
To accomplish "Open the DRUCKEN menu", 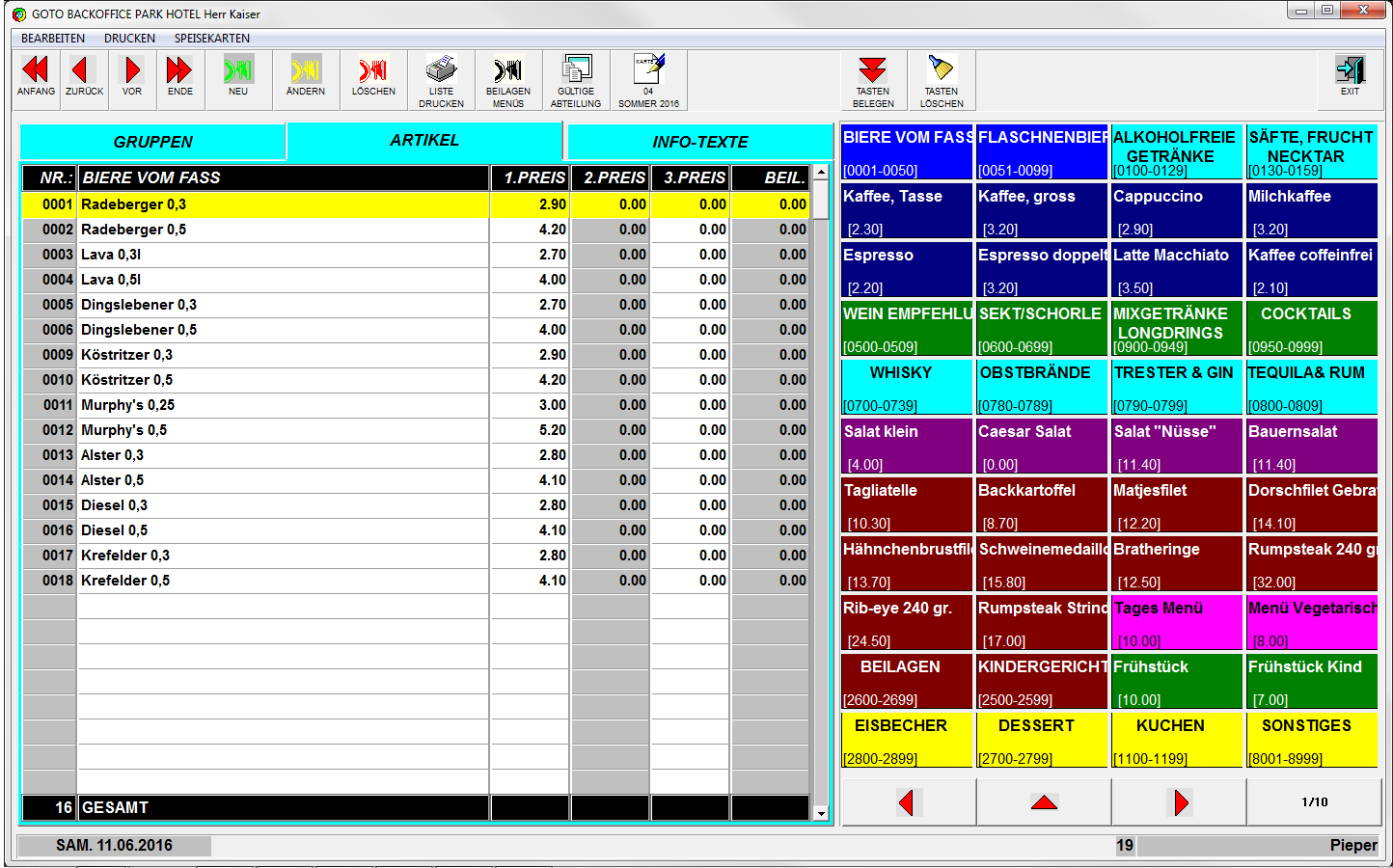I will click(129, 39).
